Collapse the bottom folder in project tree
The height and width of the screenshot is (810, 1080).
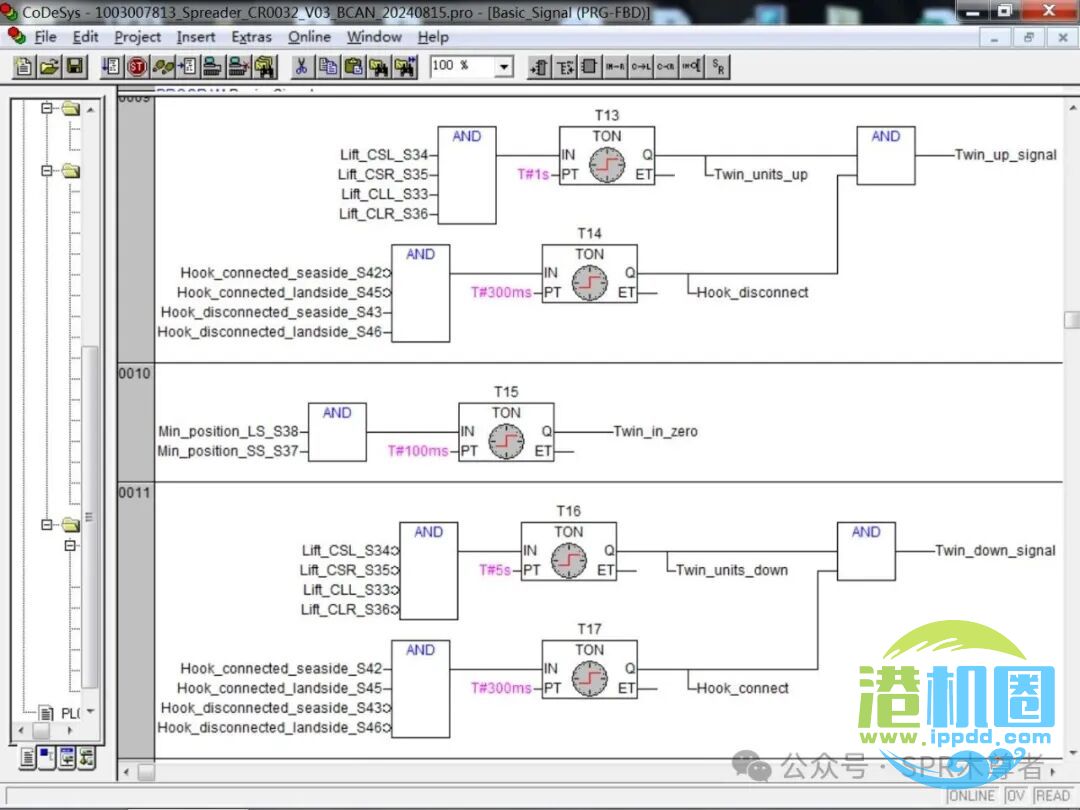[x=47, y=524]
